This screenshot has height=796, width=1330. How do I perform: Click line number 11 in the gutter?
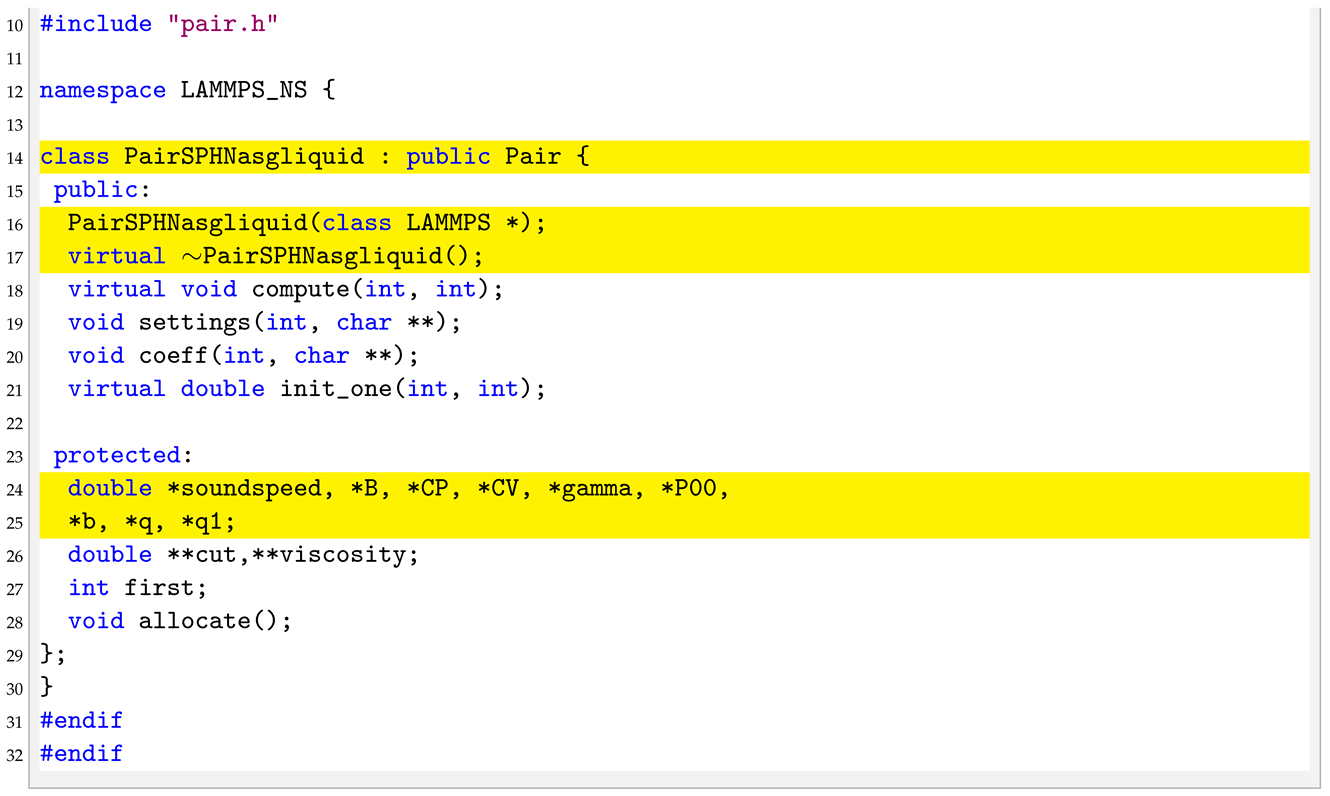(x=14, y=58)
